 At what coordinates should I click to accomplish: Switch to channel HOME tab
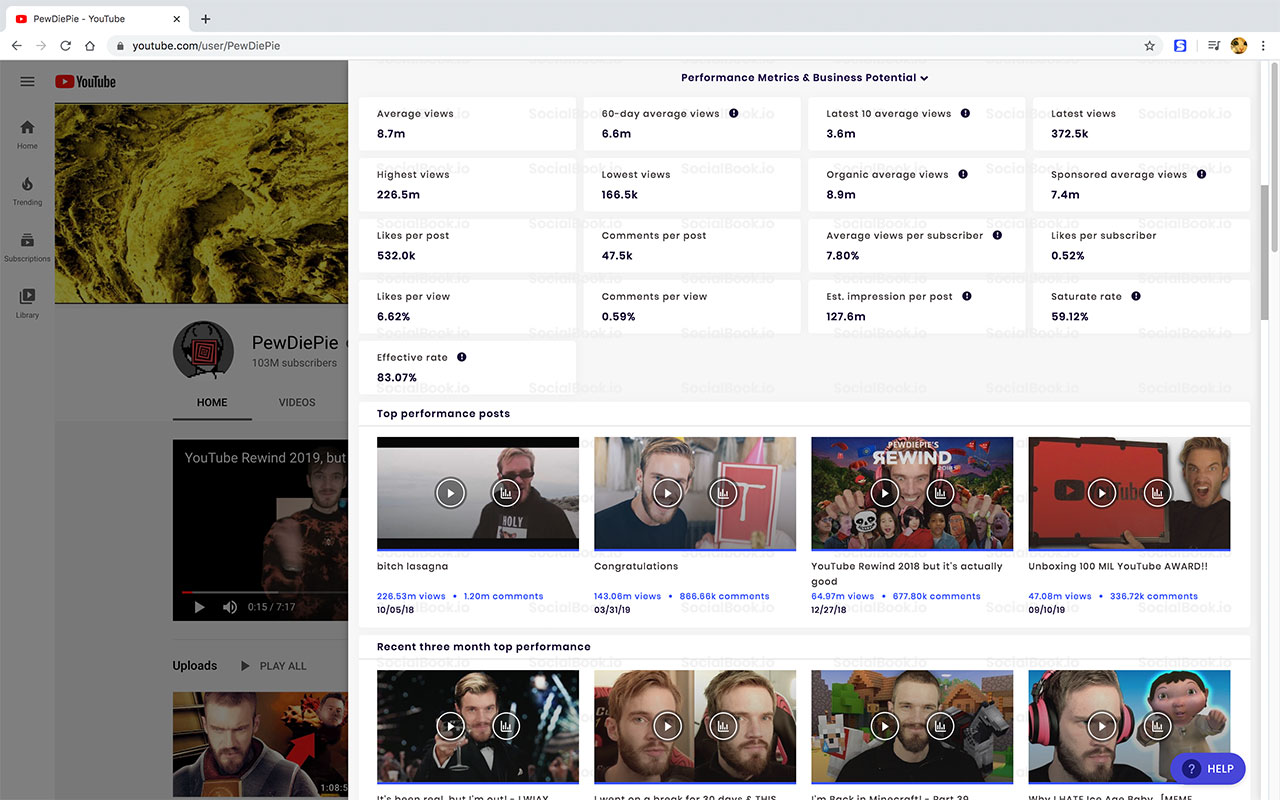212,402
